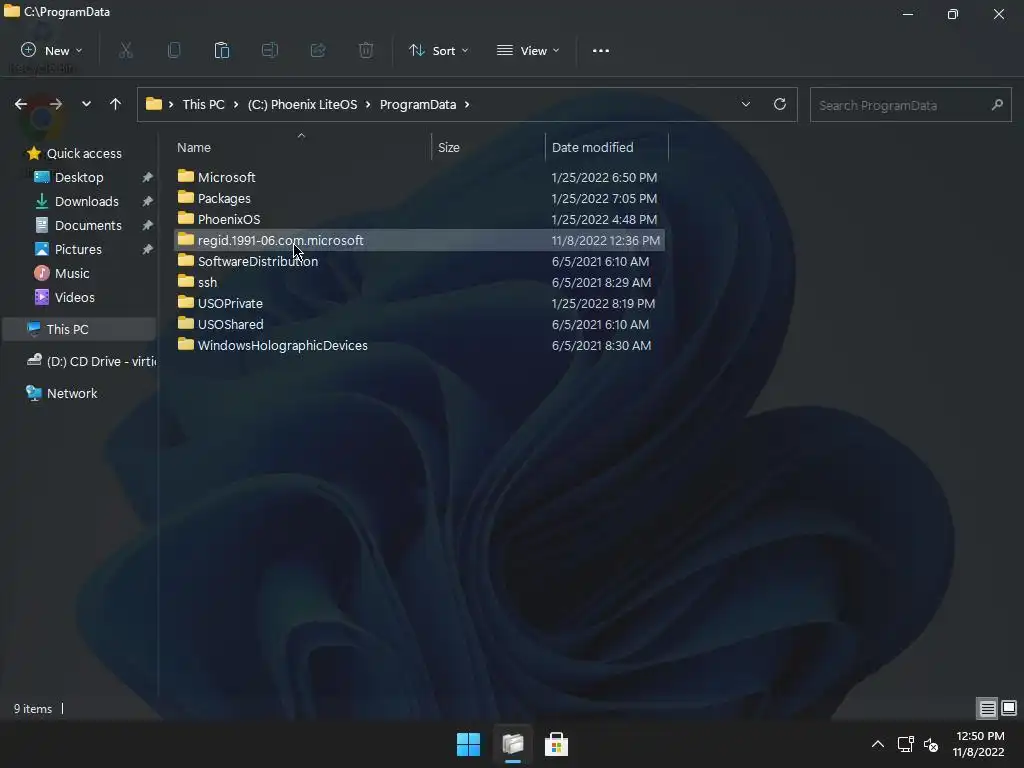The image size is (1024, 768).
Task: Focus the Search ProgramData field
Action: pyautogui.click(x=910, y=104)
